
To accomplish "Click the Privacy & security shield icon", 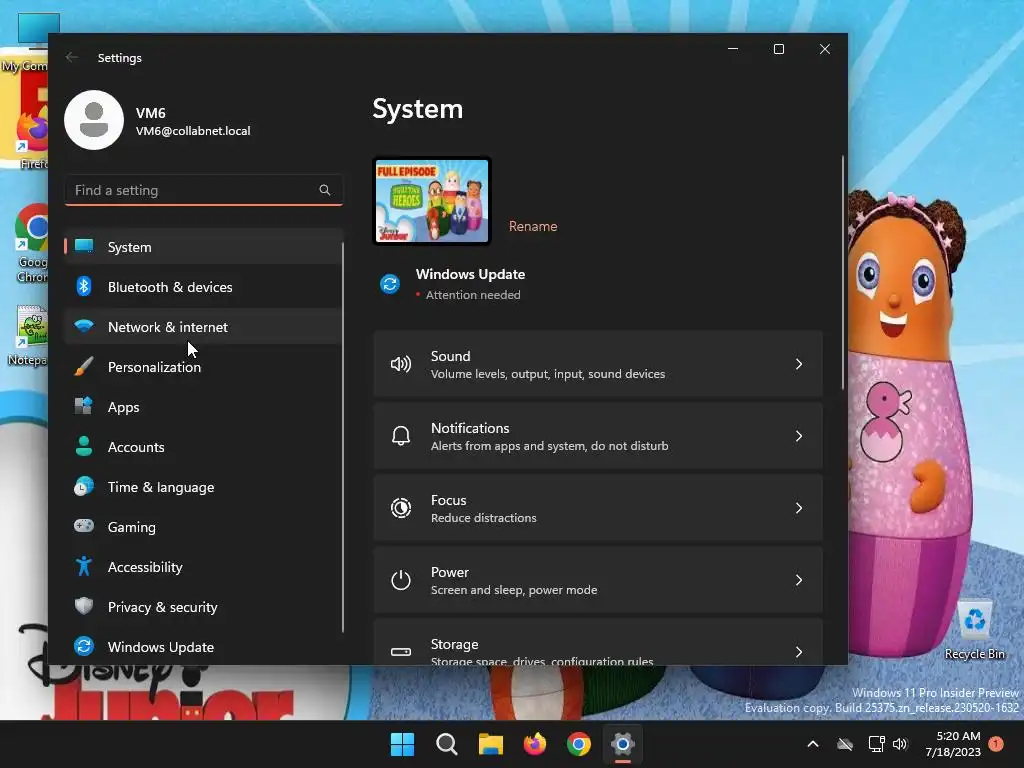I will click(x=84, y=606).
